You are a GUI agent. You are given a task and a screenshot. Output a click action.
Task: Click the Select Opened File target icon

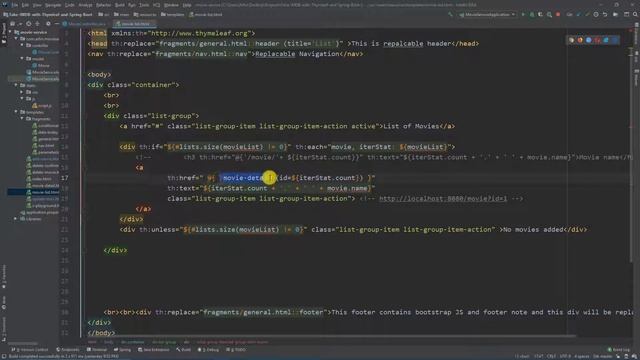coord(28,24)
